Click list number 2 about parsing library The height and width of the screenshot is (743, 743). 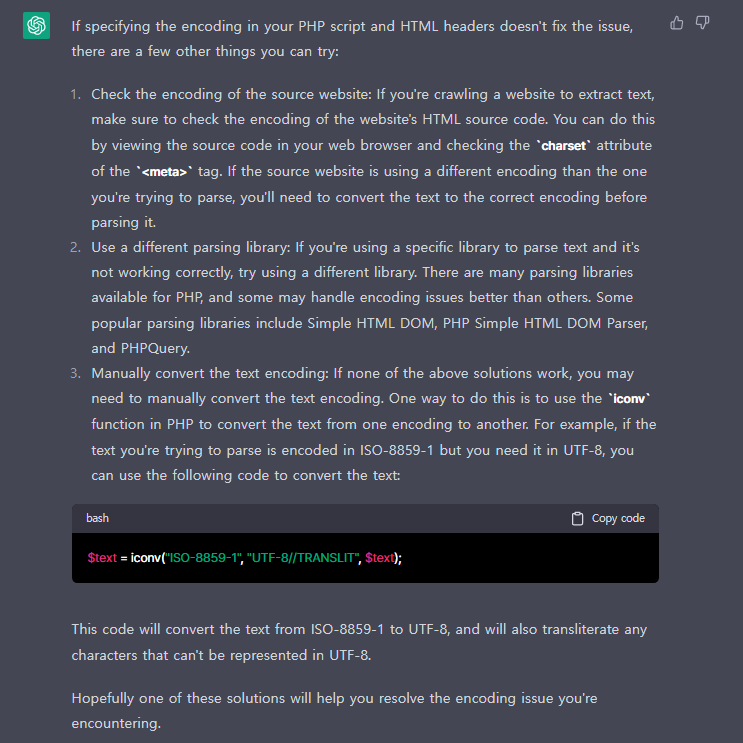click(76, 247)
